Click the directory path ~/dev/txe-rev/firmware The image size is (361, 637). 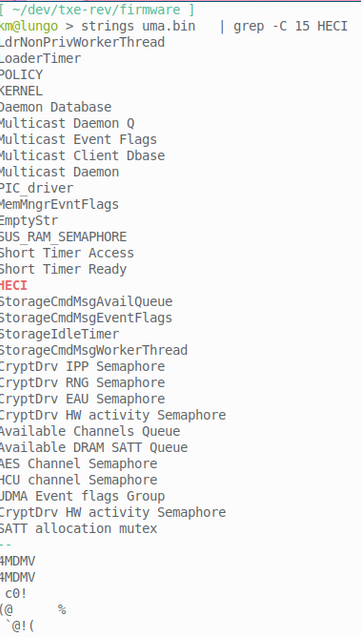tap(96, 9)
